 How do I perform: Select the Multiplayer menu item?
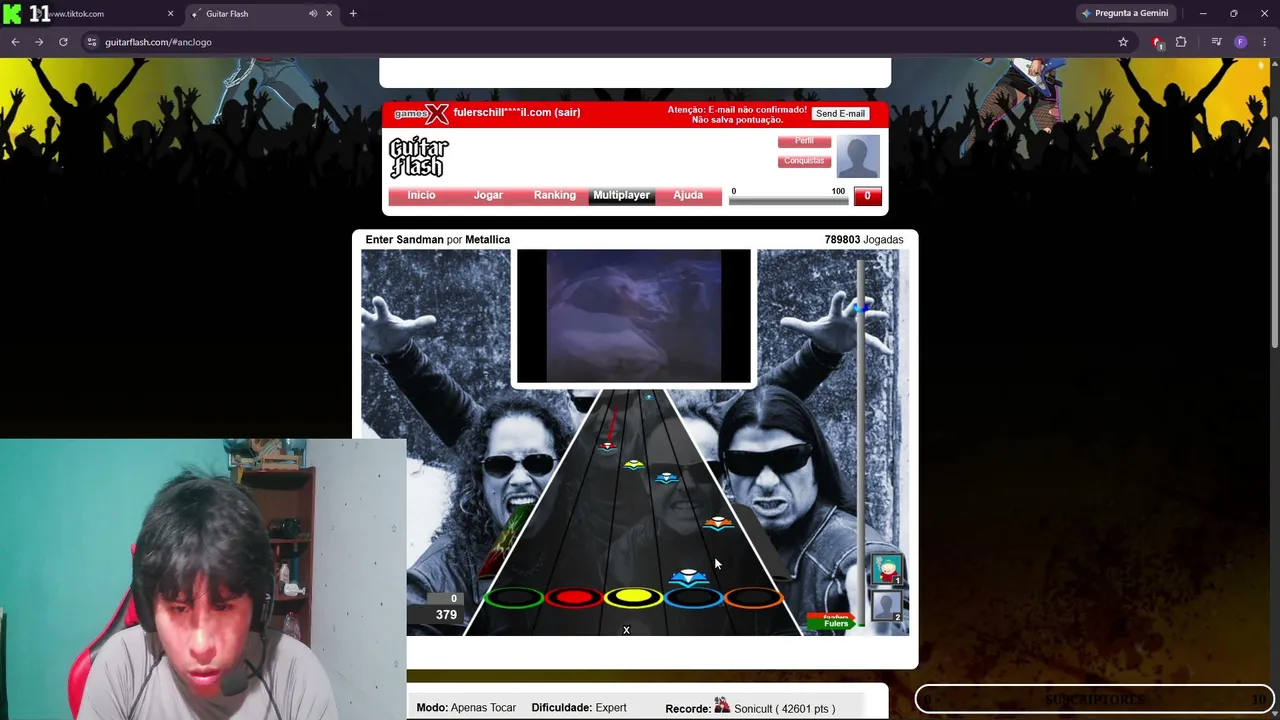[x=621, y=195]
